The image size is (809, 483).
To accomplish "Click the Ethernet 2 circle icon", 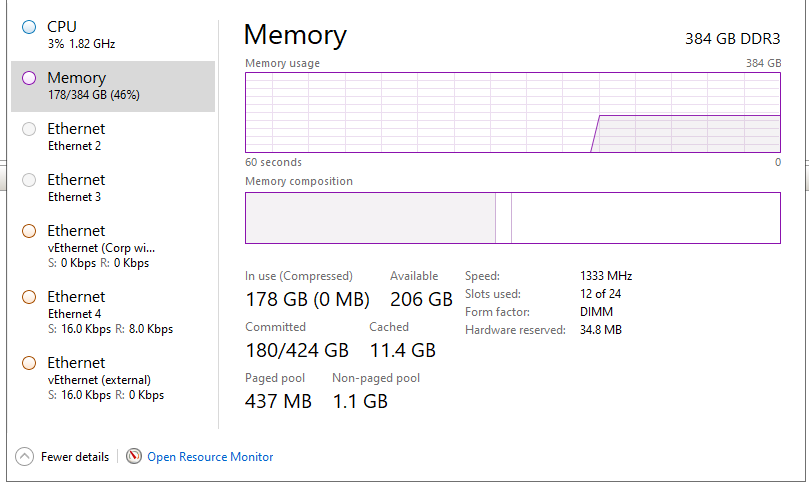I will 28,129.
